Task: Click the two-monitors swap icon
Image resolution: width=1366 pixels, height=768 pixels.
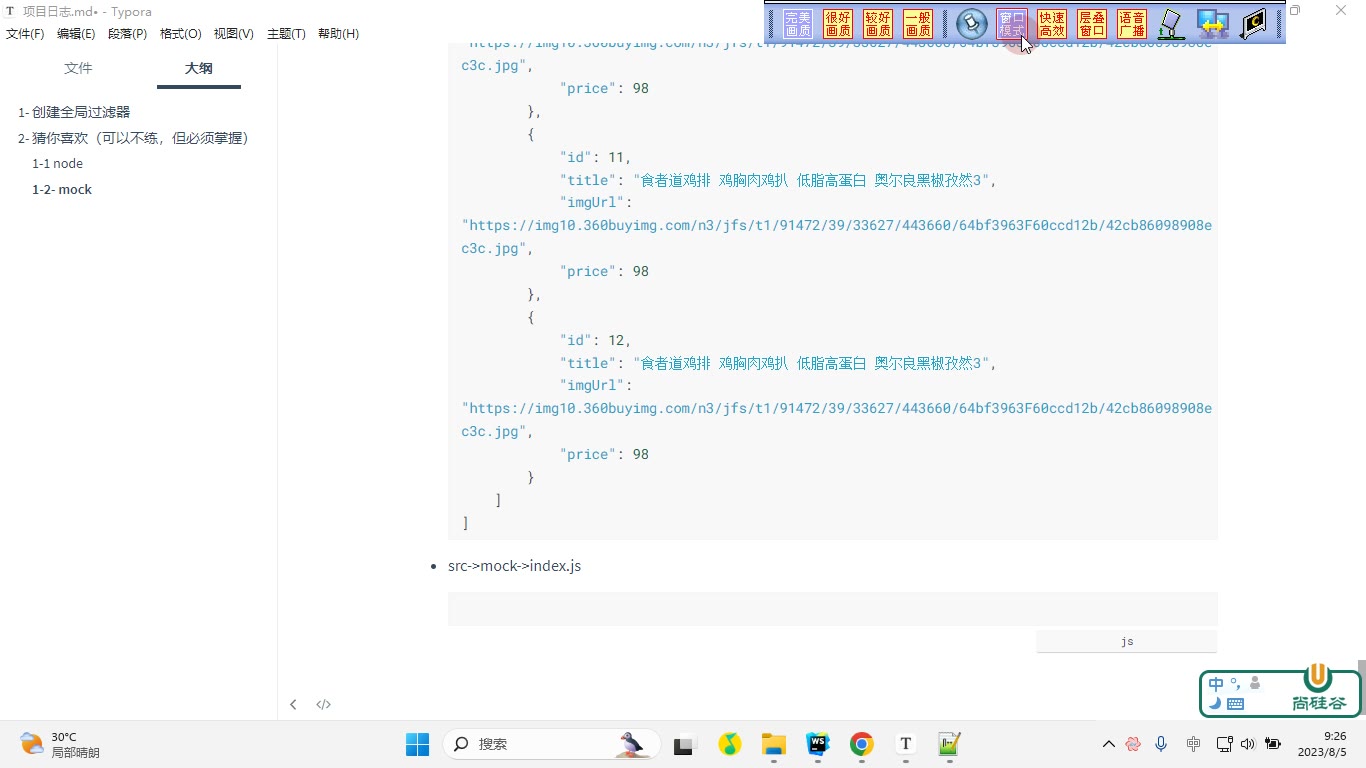Action: pyautogui.click(x=1213, y=24)
